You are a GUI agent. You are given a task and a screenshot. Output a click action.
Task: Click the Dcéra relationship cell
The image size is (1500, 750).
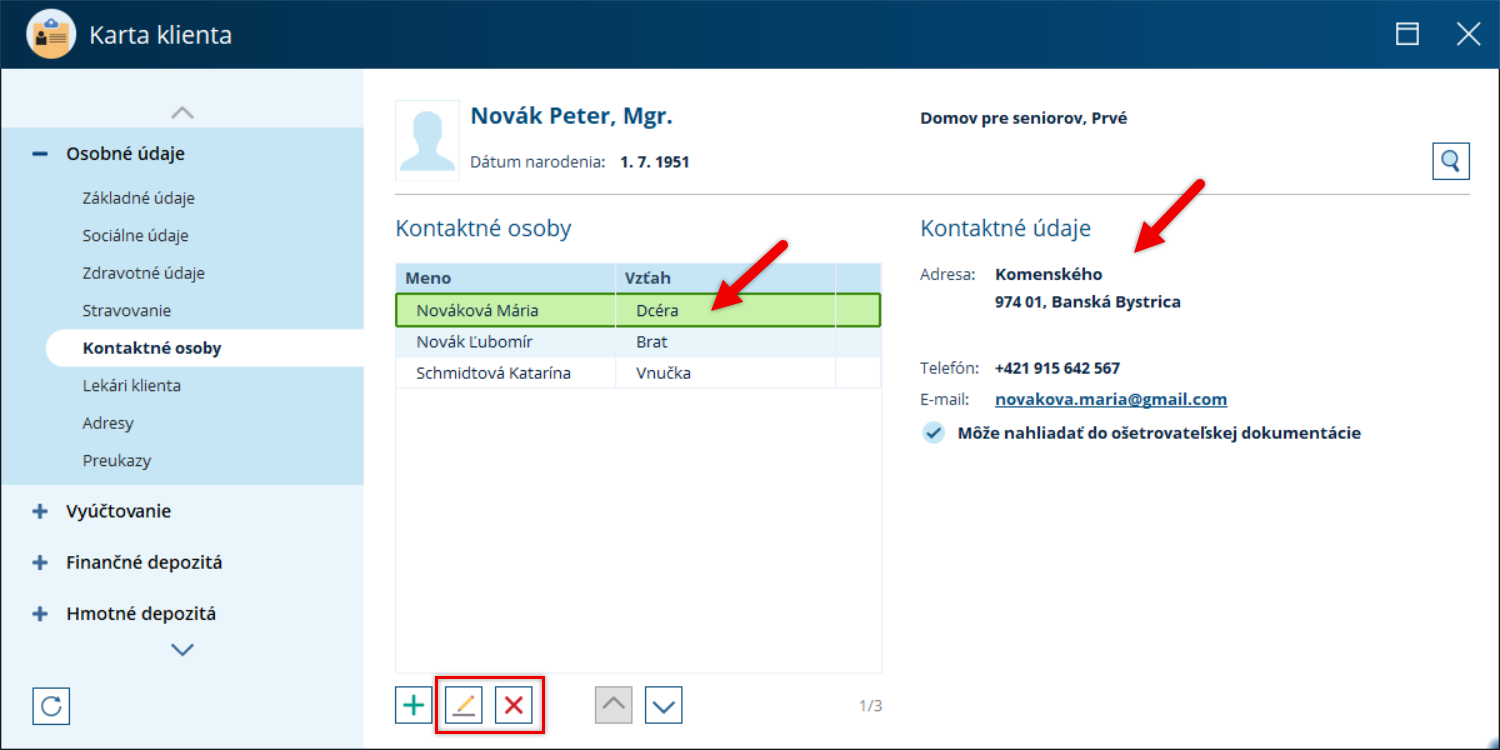click(725, 310)
